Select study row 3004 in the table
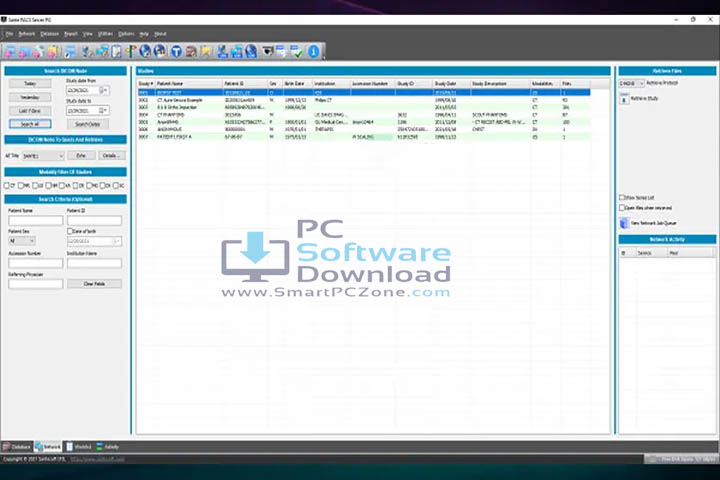This screenshot has width=720, height=480. [x=364, y=115]
